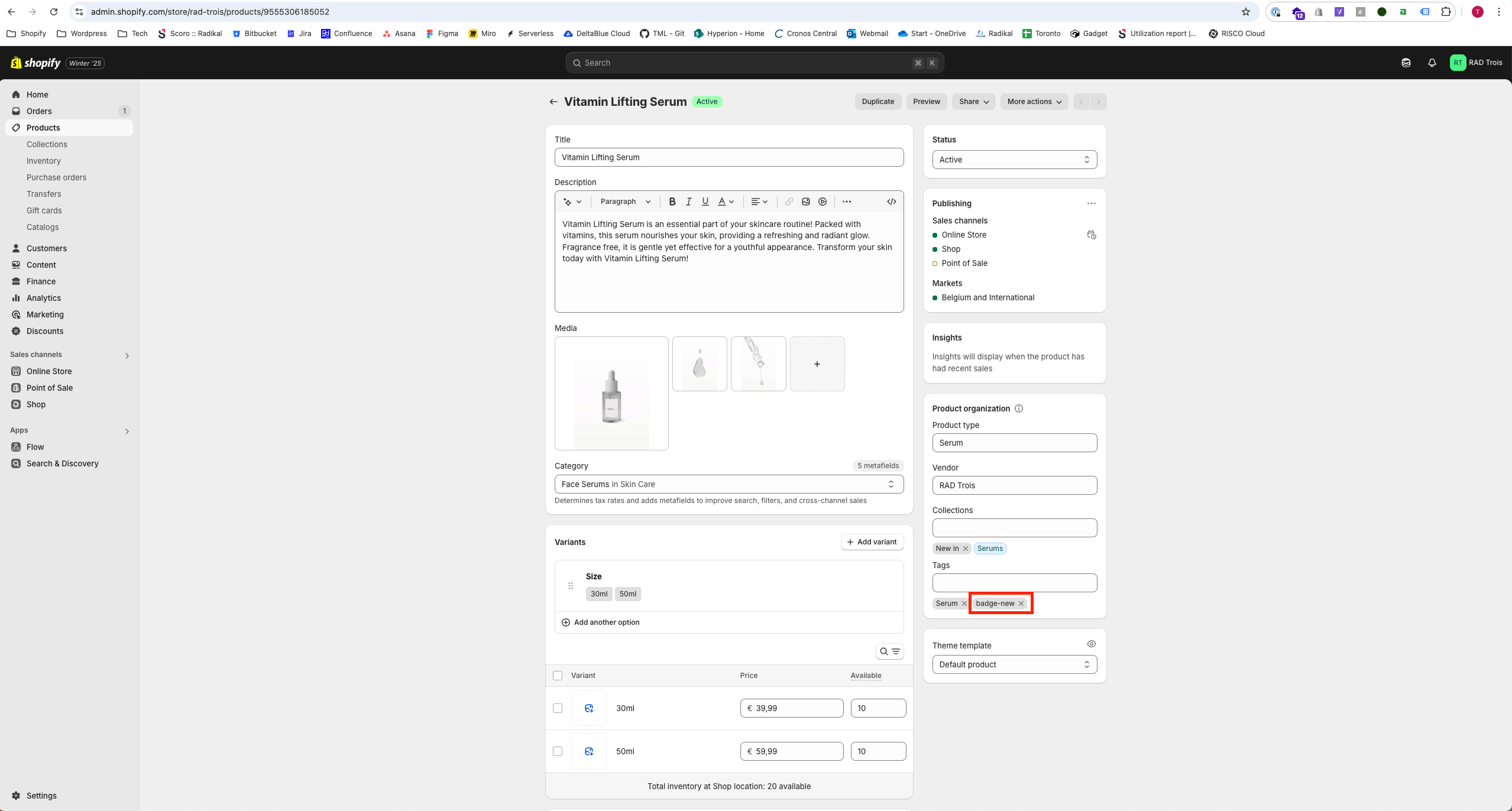Focus the Title input field
This screenshot has height=811, width=1512.
pos(729,157)
